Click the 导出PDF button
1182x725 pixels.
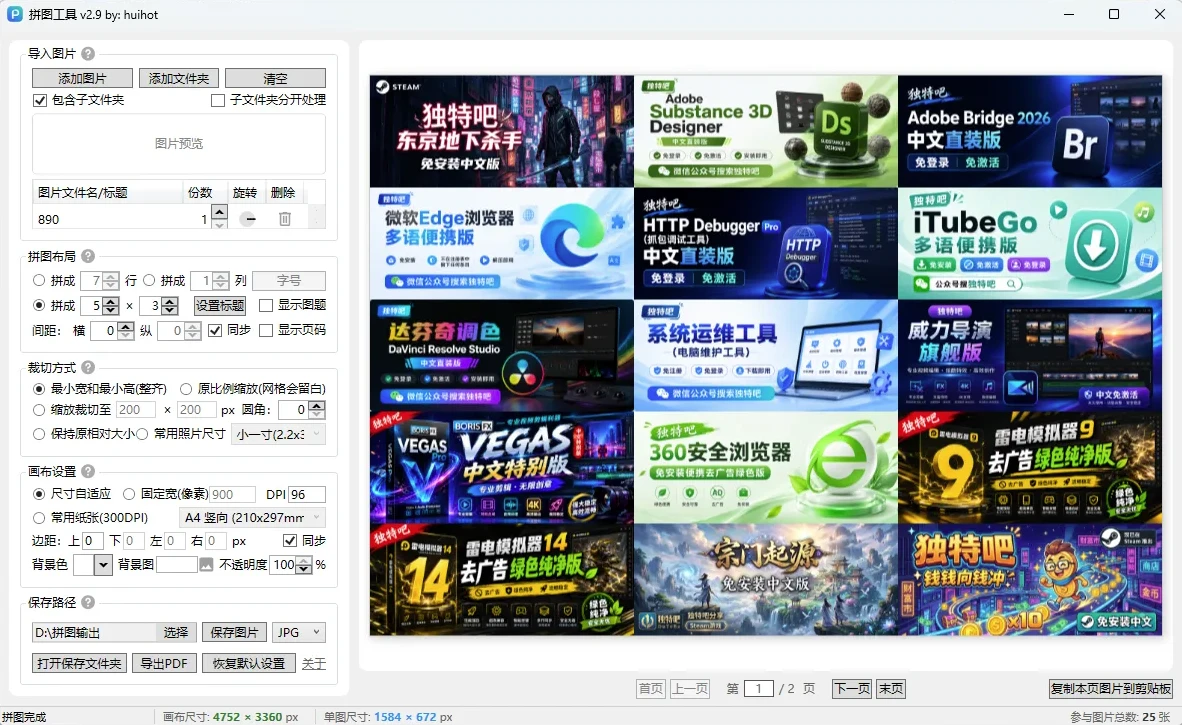(164, 663)
